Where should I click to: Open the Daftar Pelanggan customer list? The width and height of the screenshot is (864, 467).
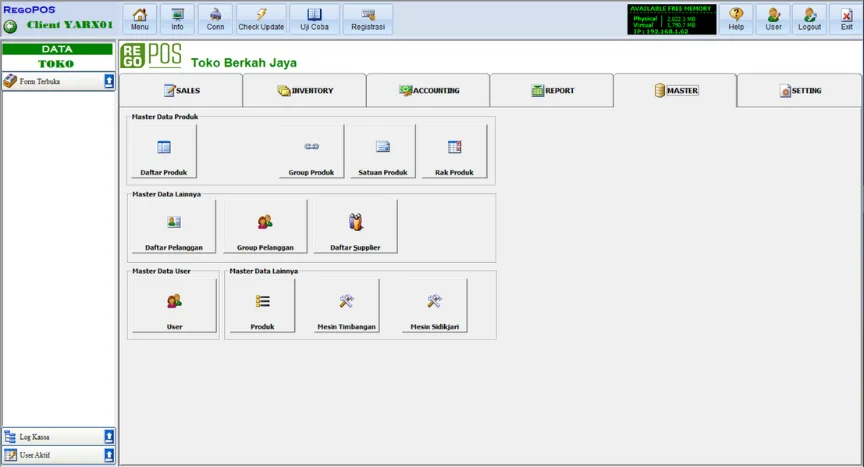click(x=173, y=227)
